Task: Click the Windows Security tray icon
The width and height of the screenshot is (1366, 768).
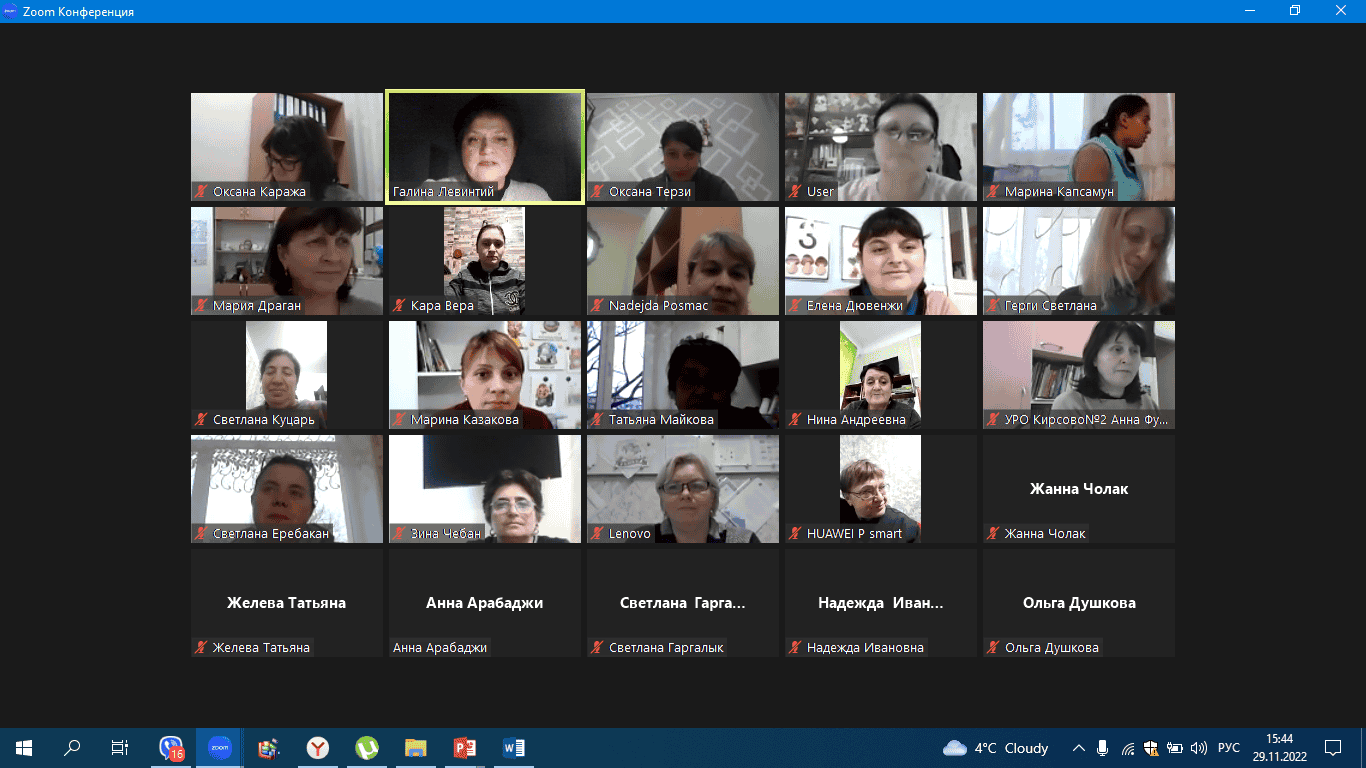Action: [x=1151, y=748]
